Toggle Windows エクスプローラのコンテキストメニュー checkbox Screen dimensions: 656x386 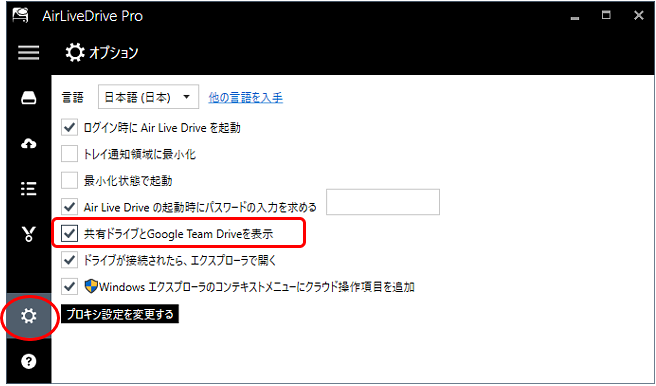click(x=69, y=286)
